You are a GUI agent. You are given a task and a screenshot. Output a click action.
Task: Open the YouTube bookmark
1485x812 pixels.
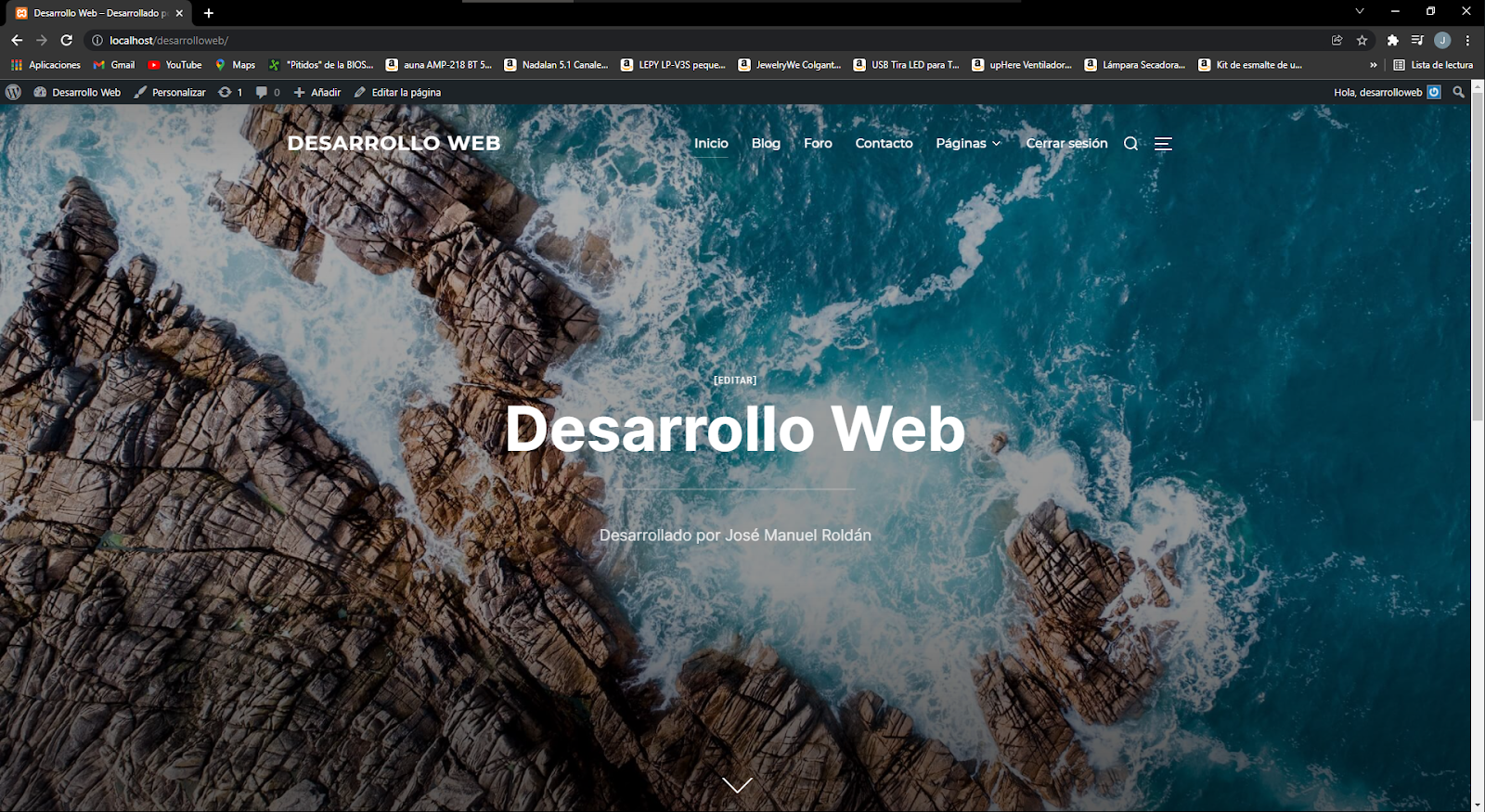(x=174, y=65)
